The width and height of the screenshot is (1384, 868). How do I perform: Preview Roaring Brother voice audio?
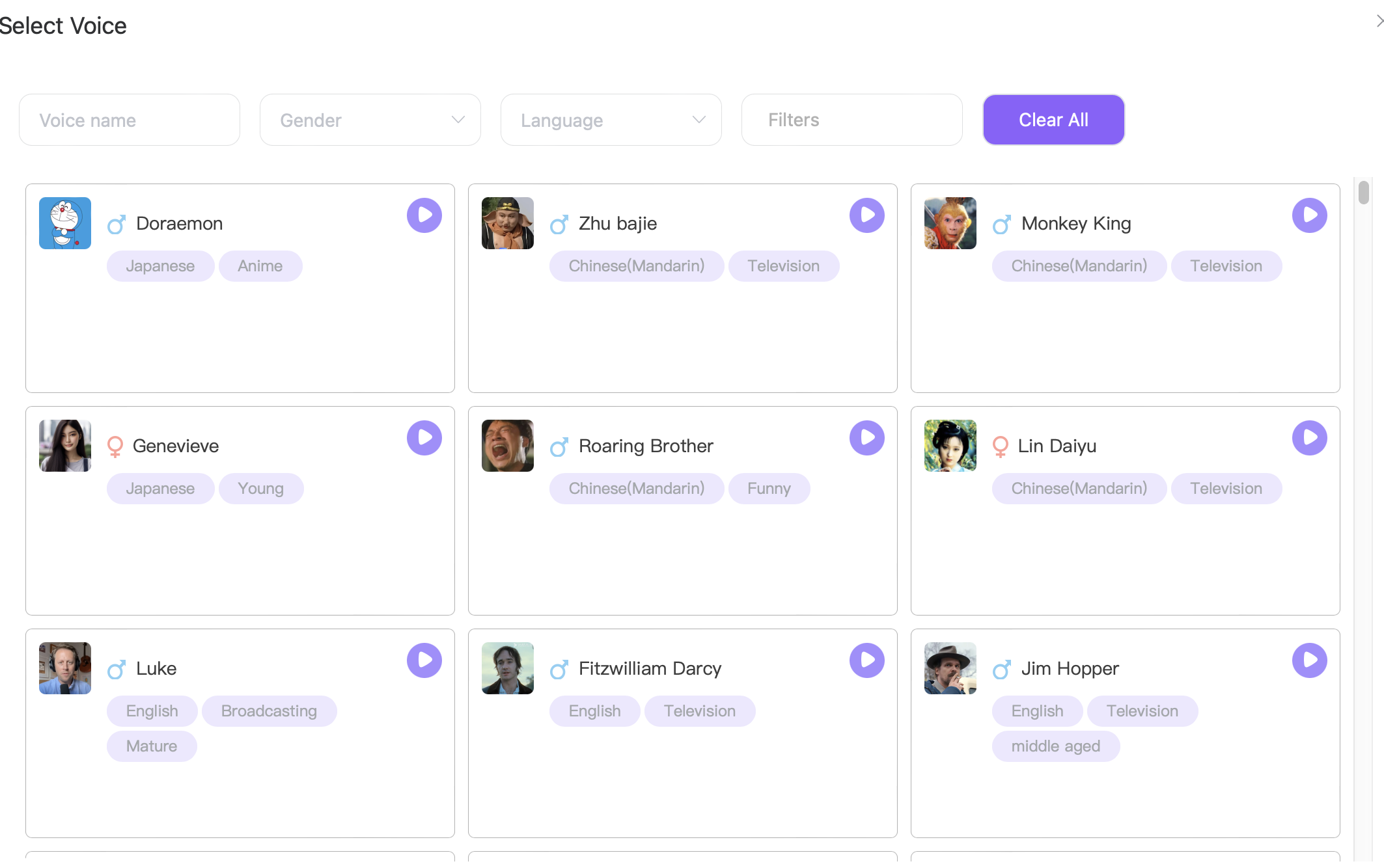tap(866, 438)
